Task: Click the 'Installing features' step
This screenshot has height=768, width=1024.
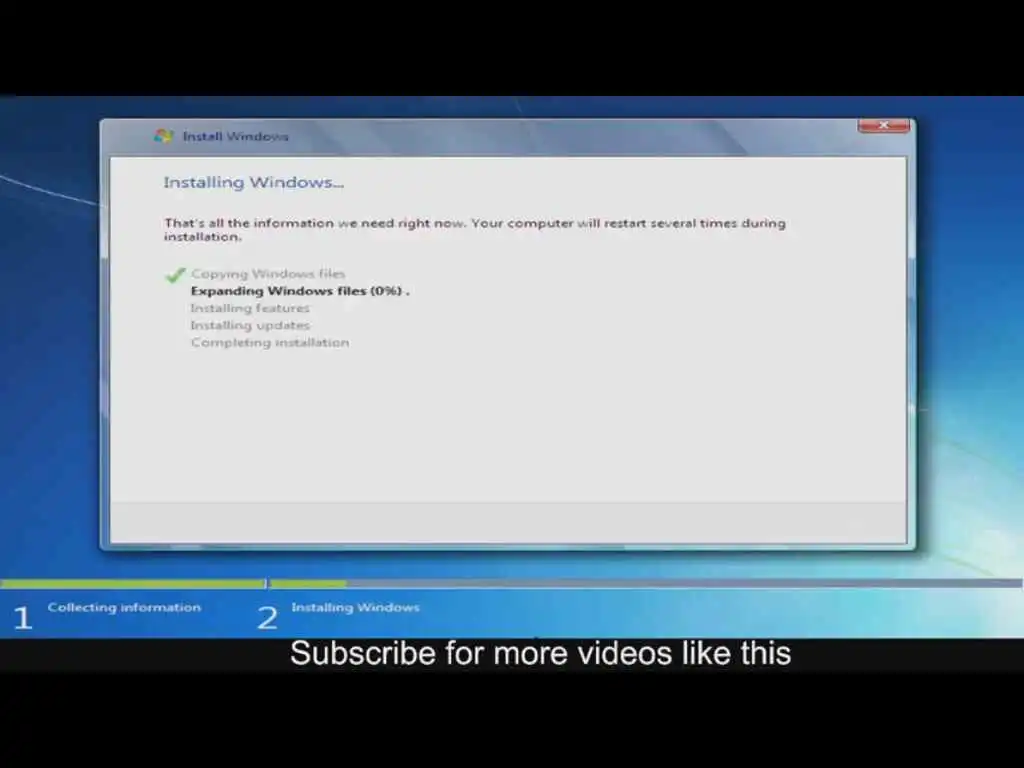Action: (x=250, y=308)
